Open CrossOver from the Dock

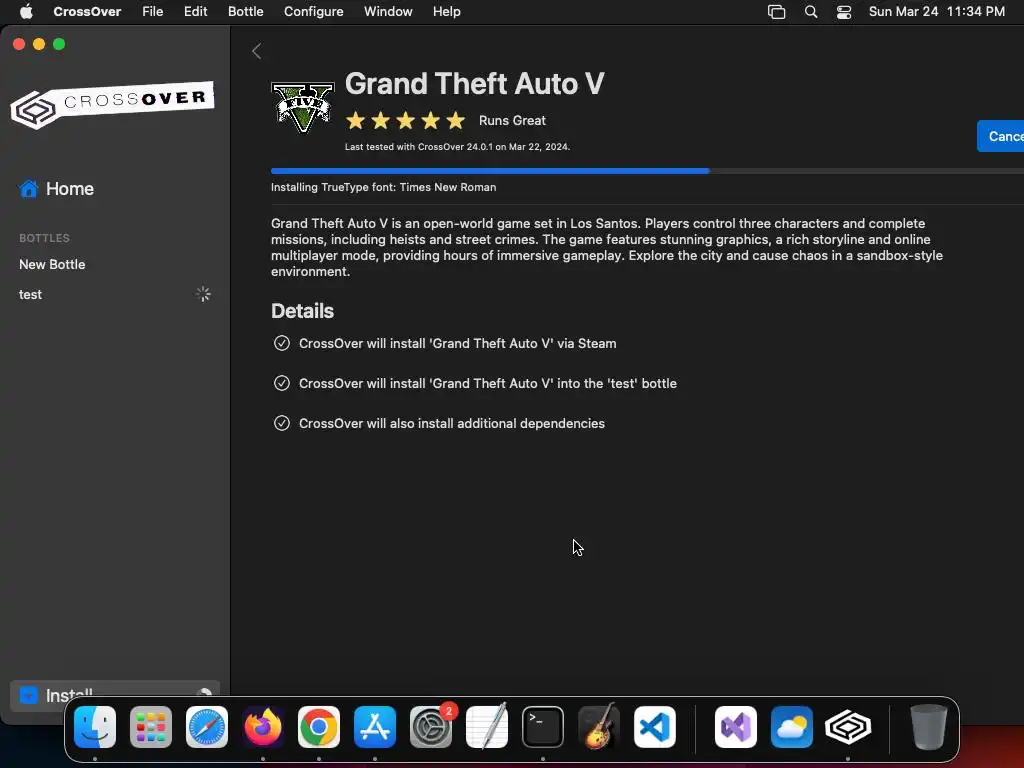click(x=848, y=727)
